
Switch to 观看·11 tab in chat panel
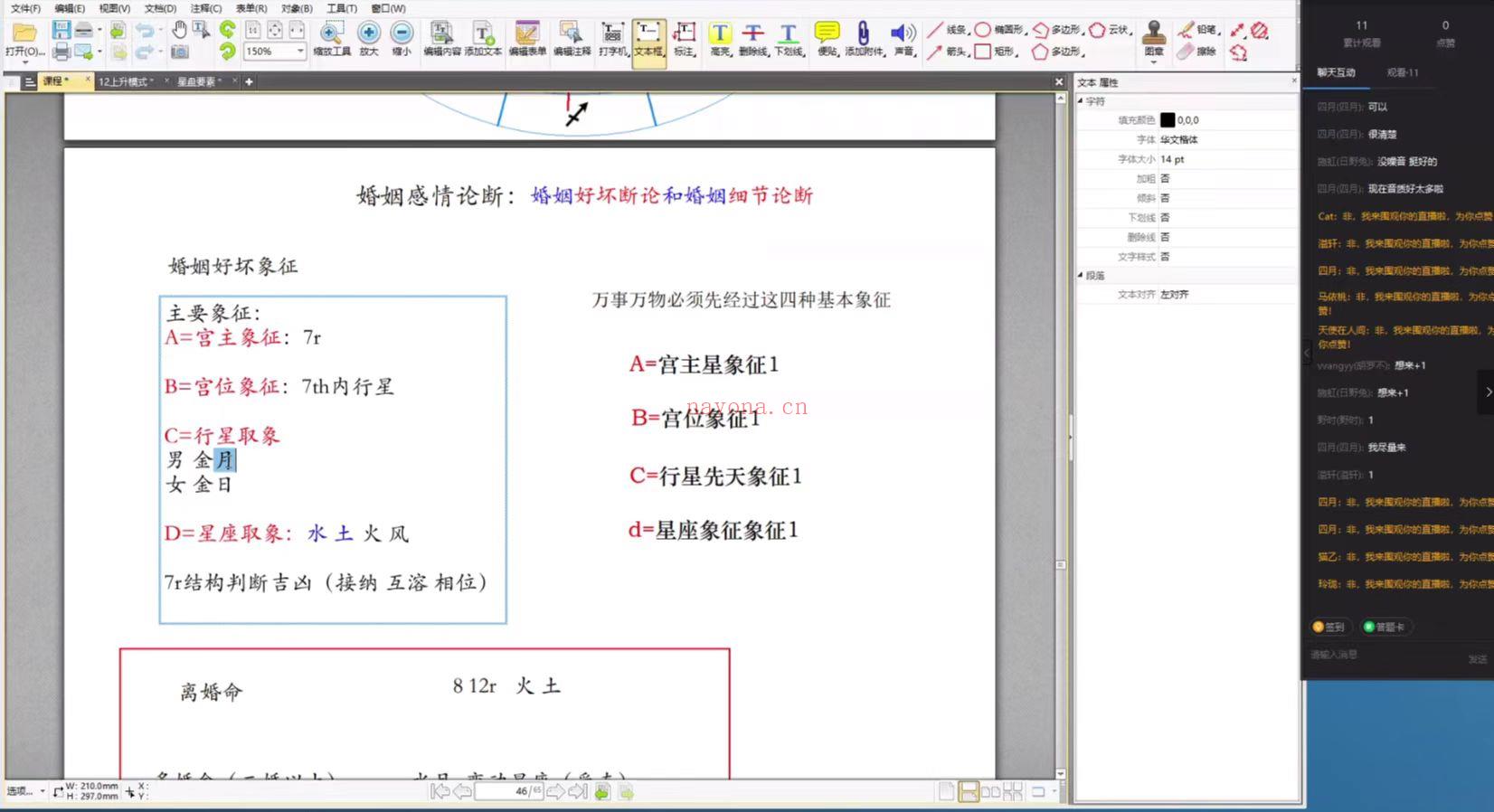[x=1403, y=72]
